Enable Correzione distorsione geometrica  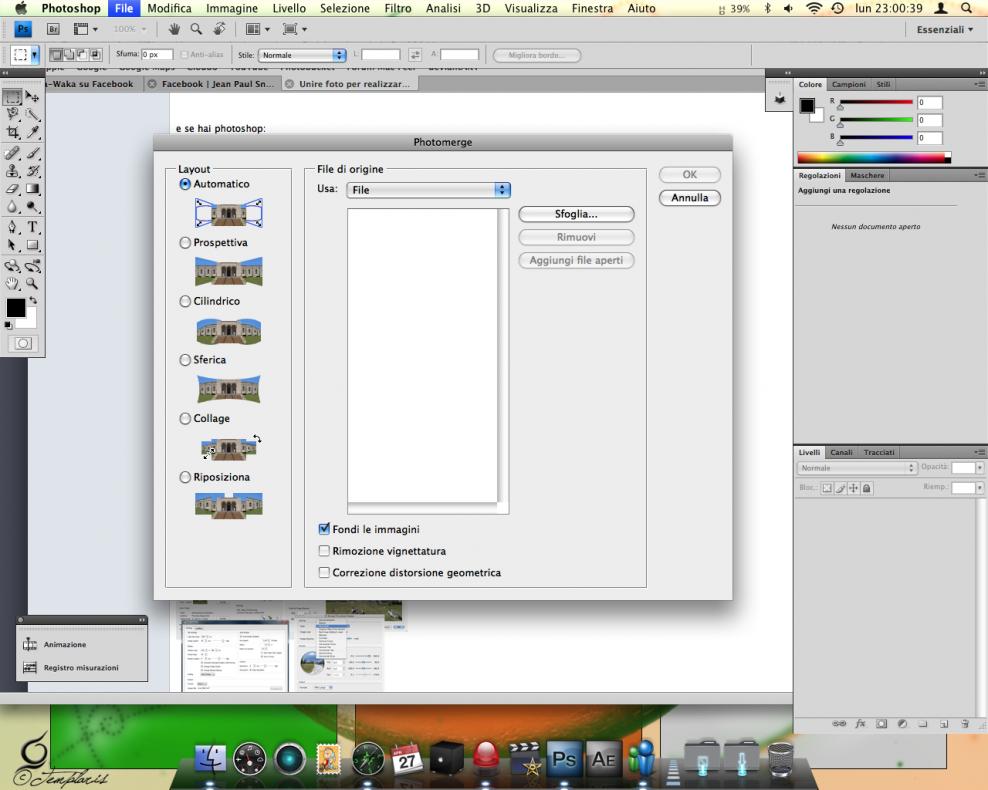324,572
